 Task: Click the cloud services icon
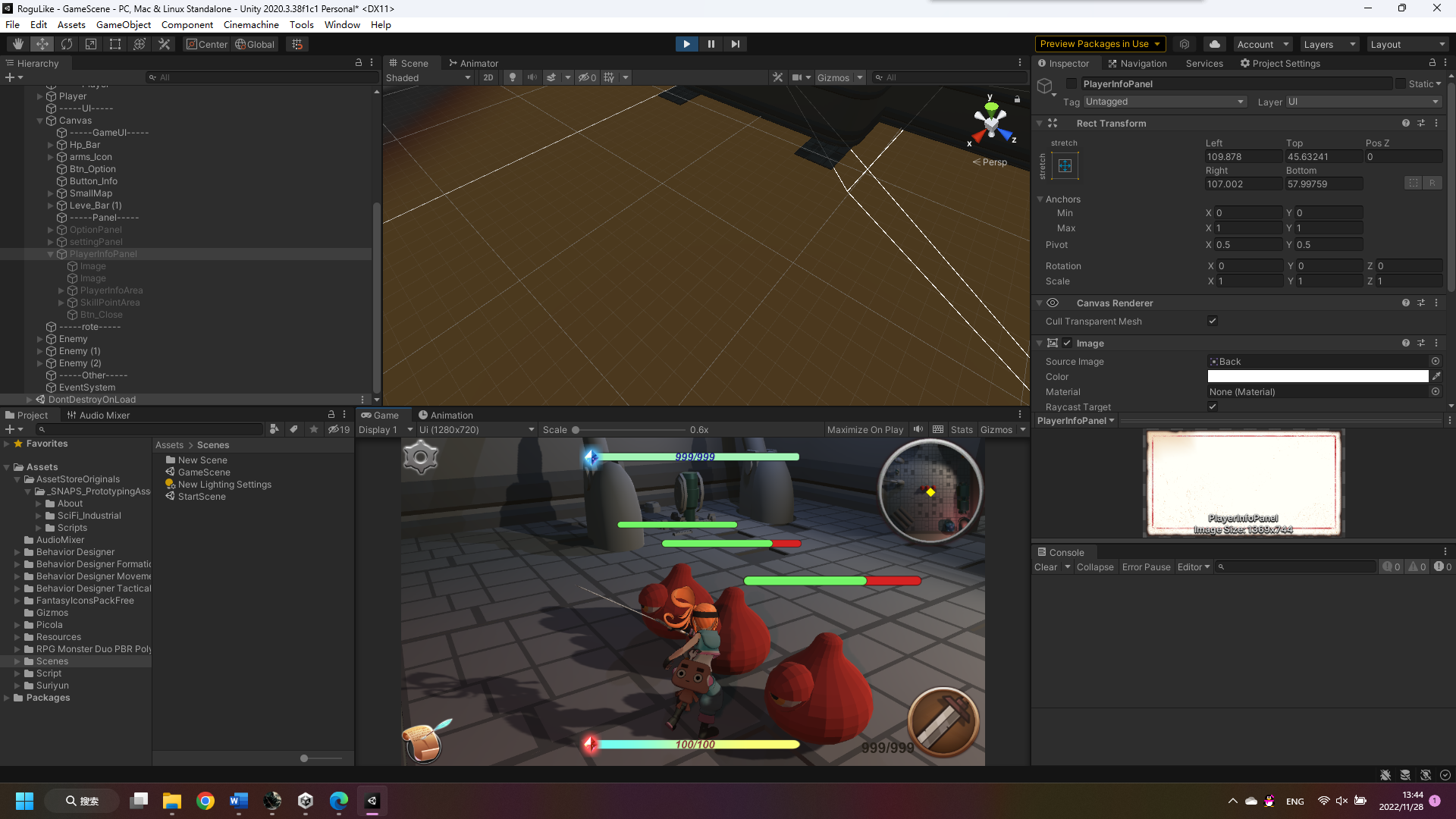coord(1215,44)
